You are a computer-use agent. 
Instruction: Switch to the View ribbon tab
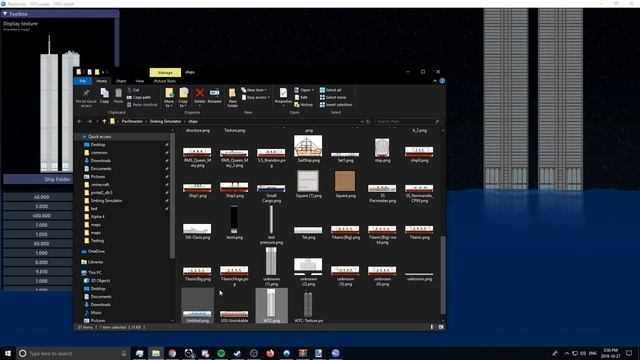140,81
